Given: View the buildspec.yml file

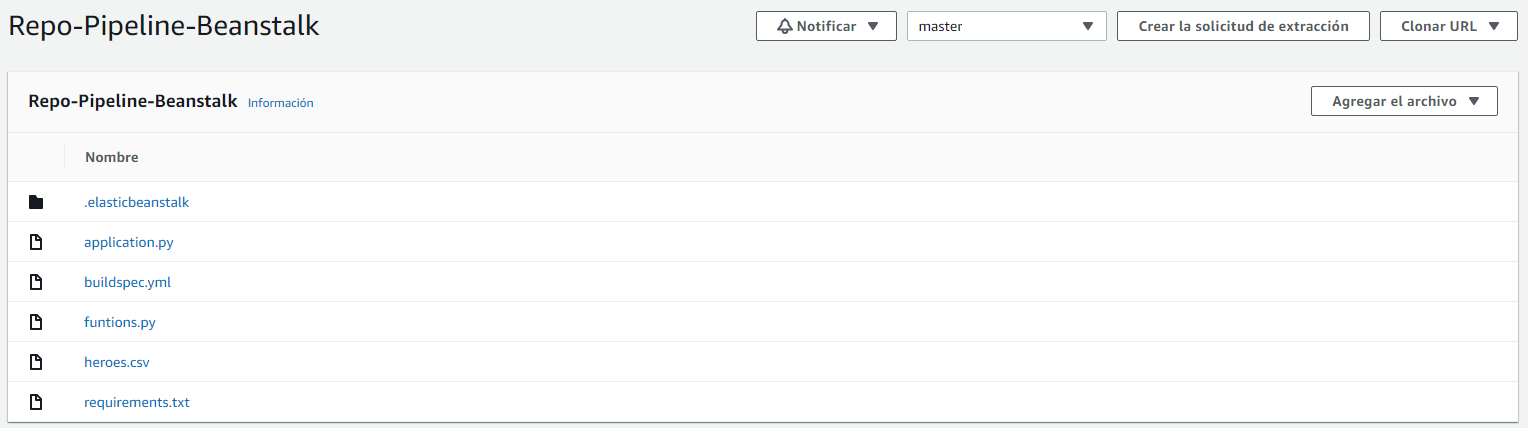Looking at the screenshot, I should pyautogui.click(x=127, y=282).
